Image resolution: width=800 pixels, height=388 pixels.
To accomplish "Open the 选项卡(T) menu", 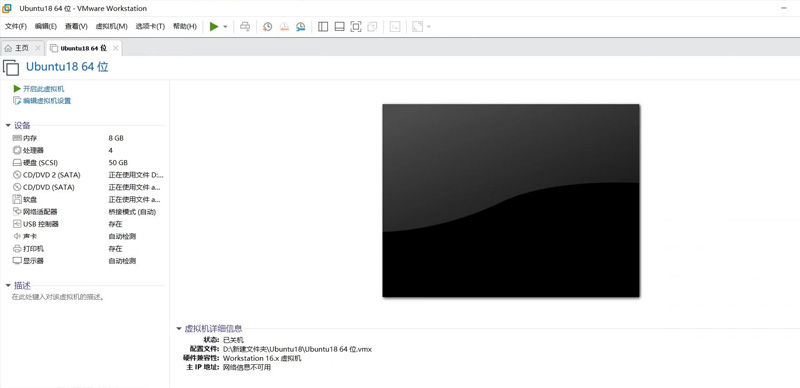I will coord(150,27).
